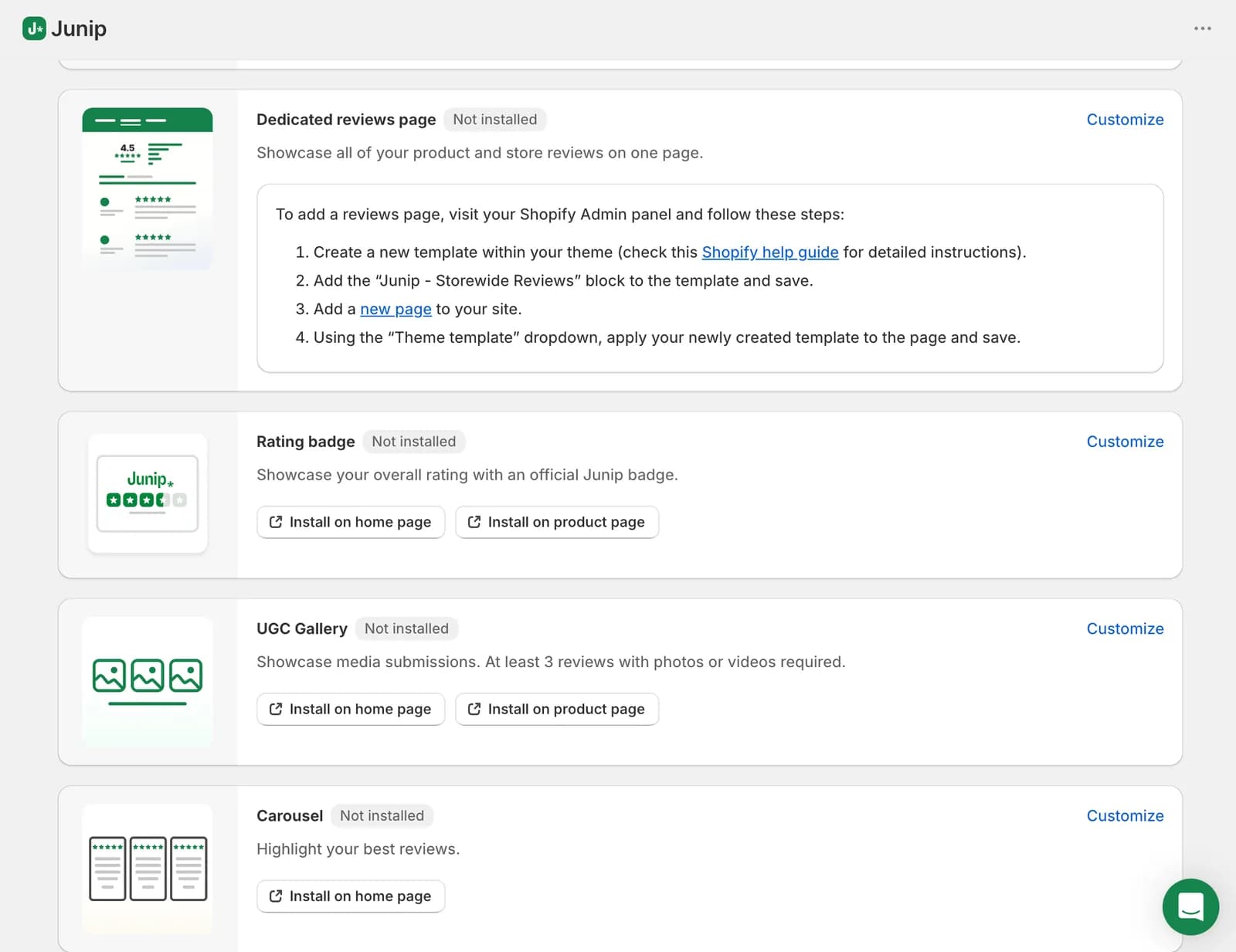Screen dimensions: 1236x952
Task: Click the Carousel preview image
Action: (x=148, y=869)
